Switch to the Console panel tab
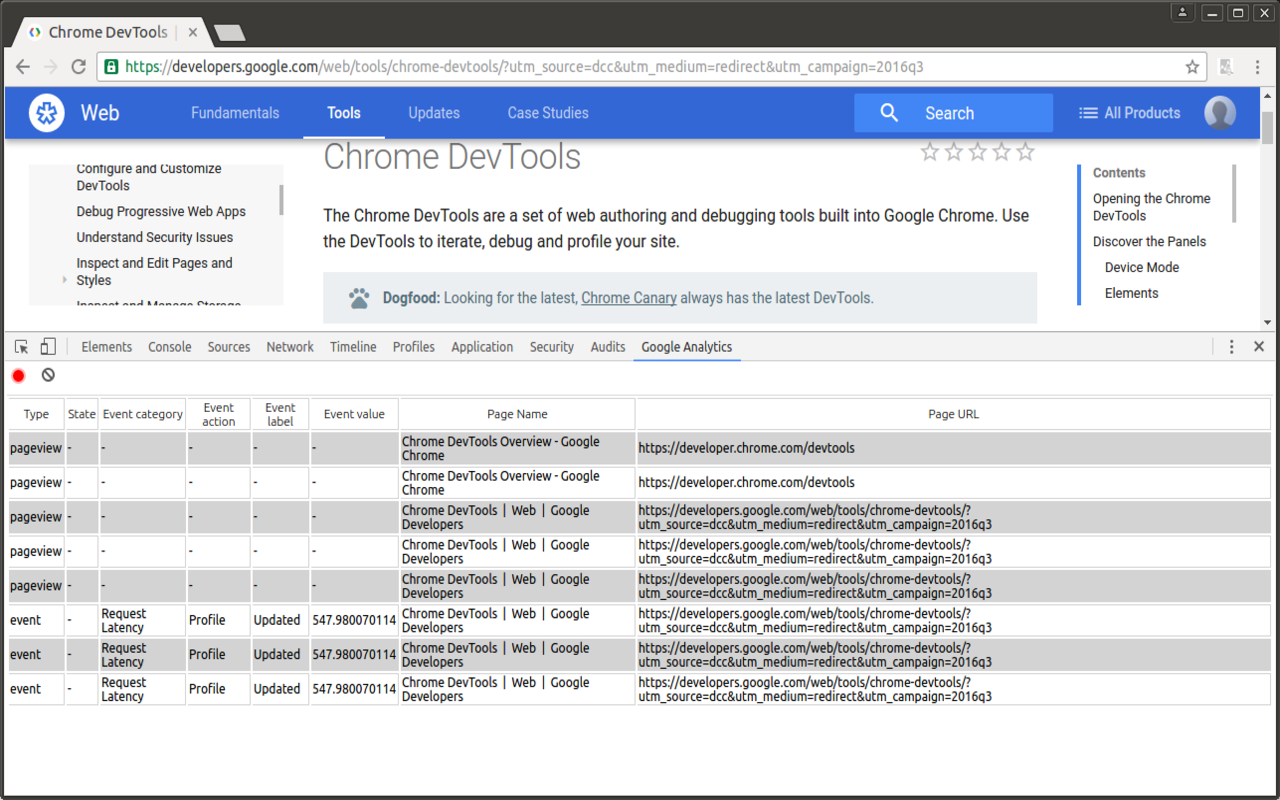The height and width of the screenshot is (800, 1280). point(170,347)
